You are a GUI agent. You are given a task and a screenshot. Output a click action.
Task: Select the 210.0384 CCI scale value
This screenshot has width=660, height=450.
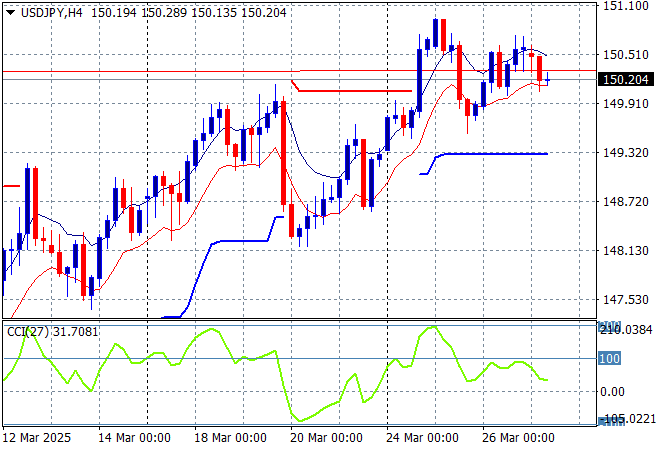click(x=626, y=330)
